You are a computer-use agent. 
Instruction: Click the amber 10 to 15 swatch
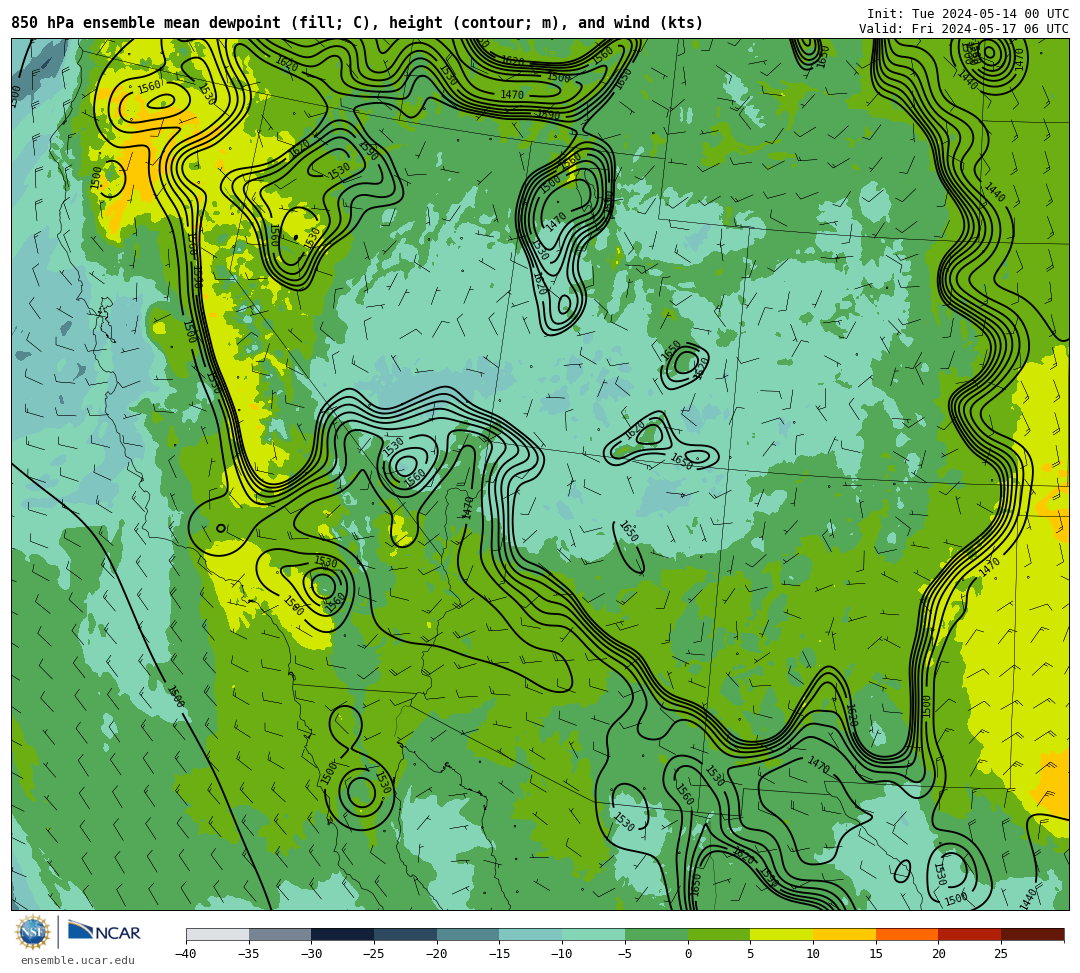(x=844, y=934)
